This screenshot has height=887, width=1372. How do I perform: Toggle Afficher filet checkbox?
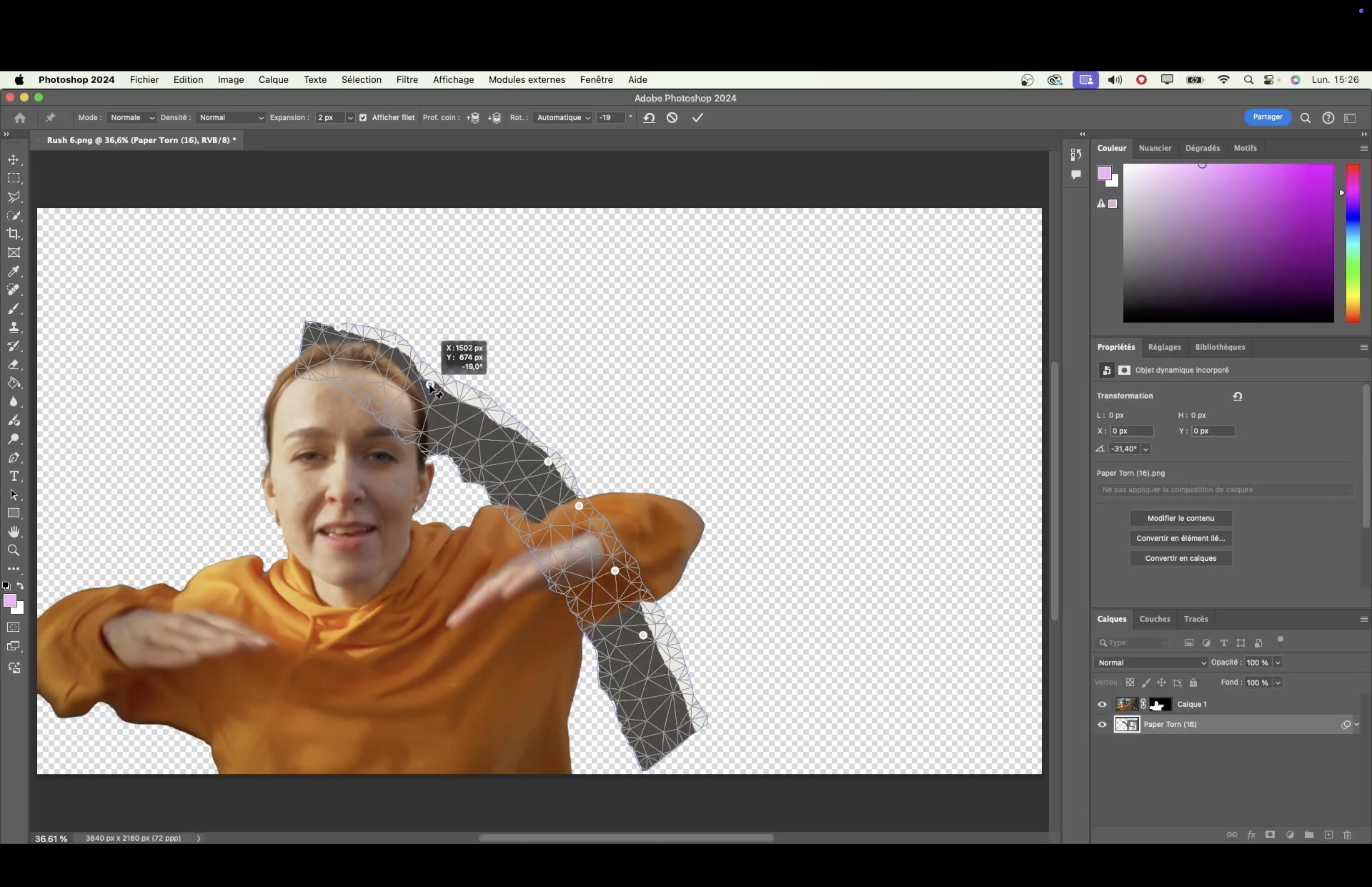click(x=363, y=117)
